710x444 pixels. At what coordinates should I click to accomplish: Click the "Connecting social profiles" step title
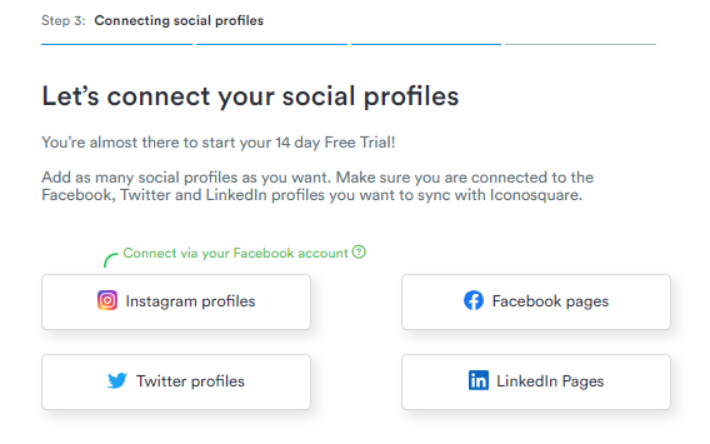(x=179, y=21)
